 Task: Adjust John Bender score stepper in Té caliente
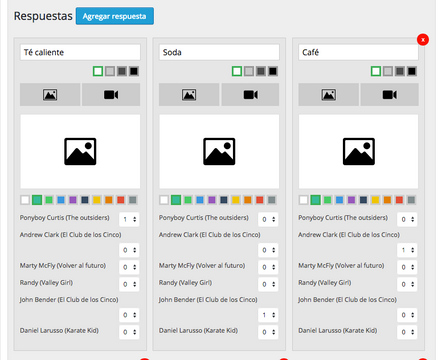click(x=129, y=315)
